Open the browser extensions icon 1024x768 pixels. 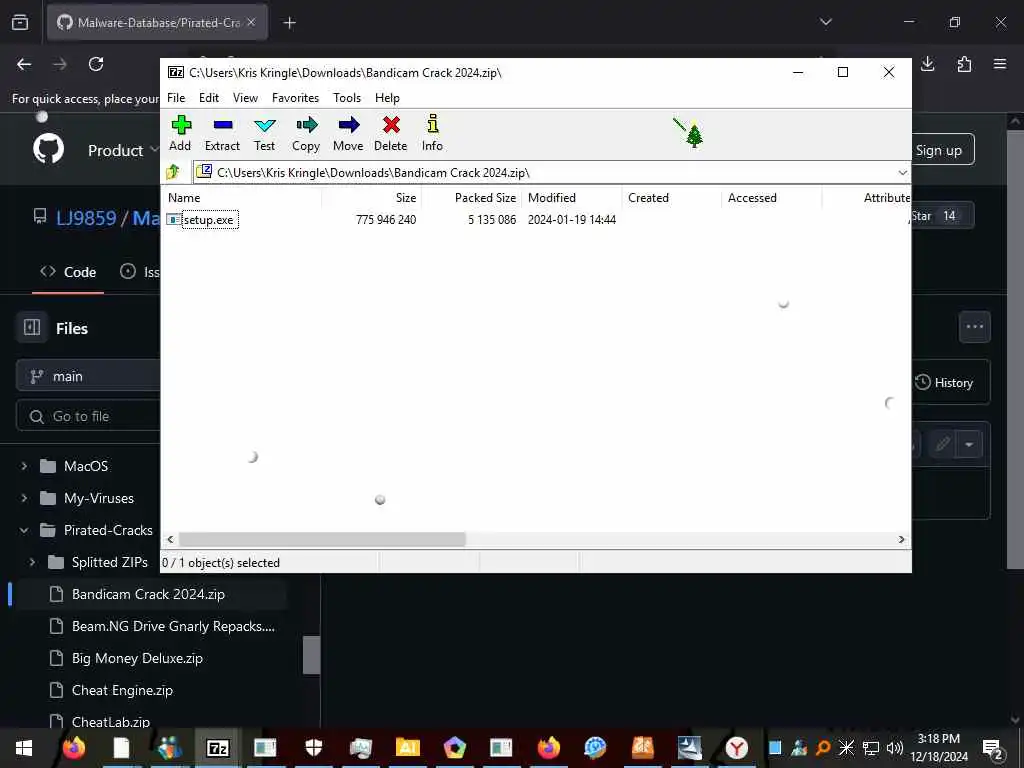point(964,64)
